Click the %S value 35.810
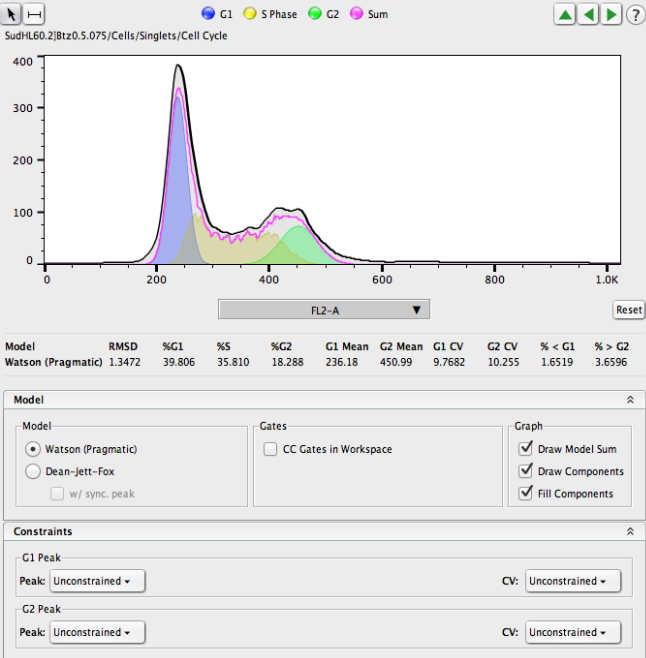 click(233, 362)
